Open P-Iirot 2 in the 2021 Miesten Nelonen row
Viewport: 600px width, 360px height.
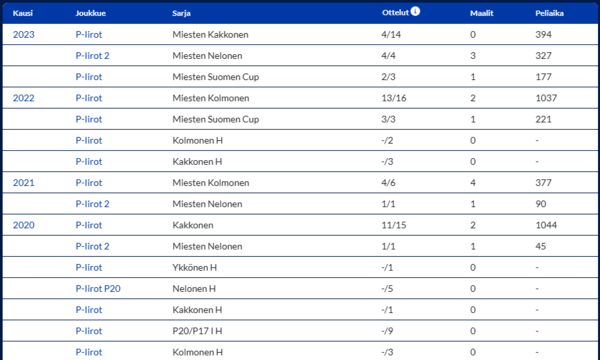point(92,204)
